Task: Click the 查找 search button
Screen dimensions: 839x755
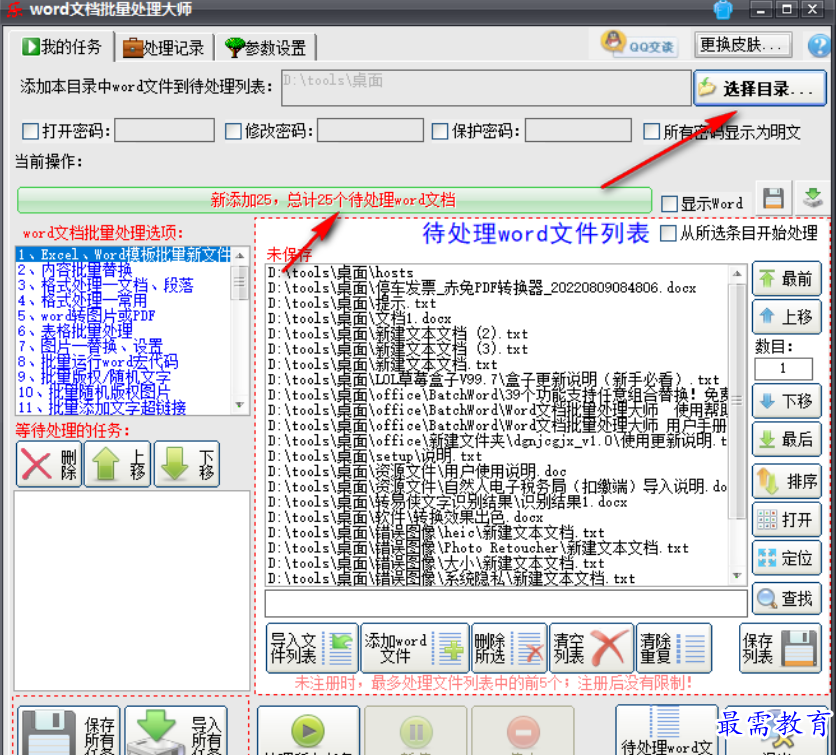Action: tap(787, 598)
